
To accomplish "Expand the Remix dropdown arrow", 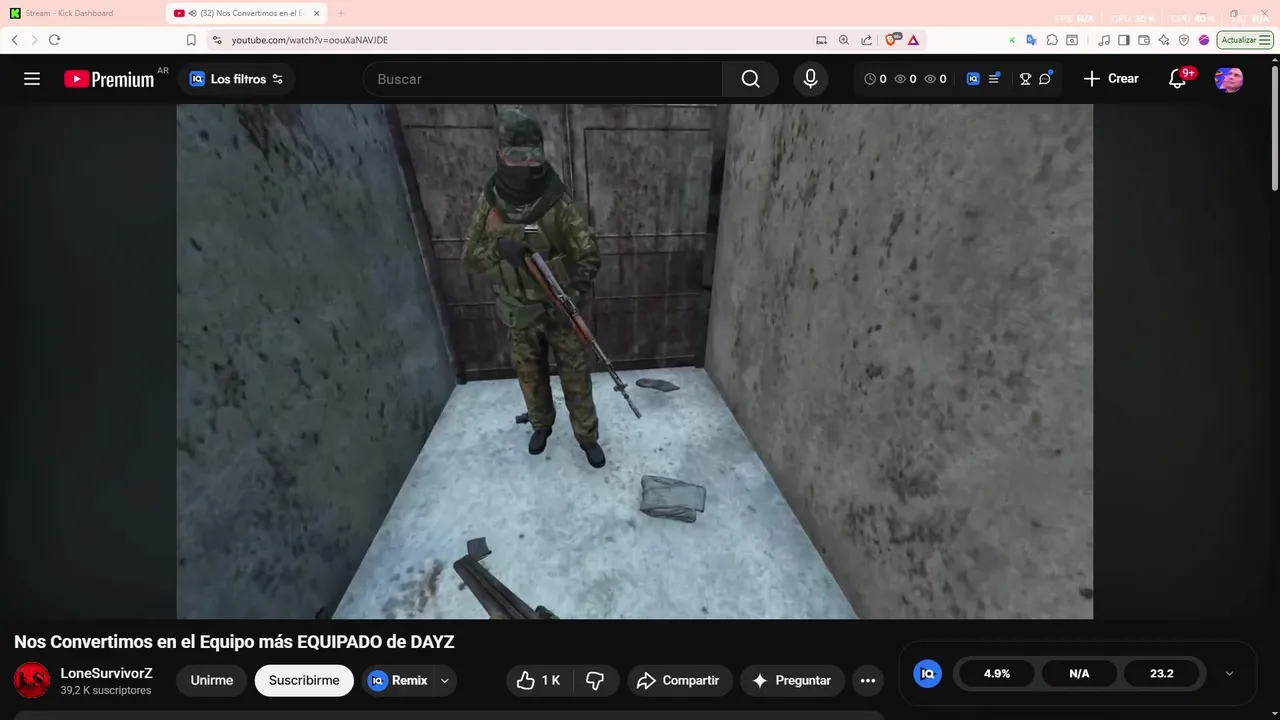I will [445, 680].
